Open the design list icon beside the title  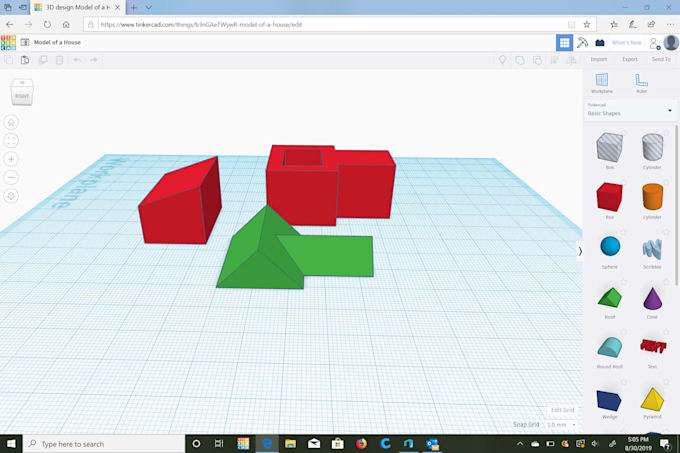click(x=25, y=42)
